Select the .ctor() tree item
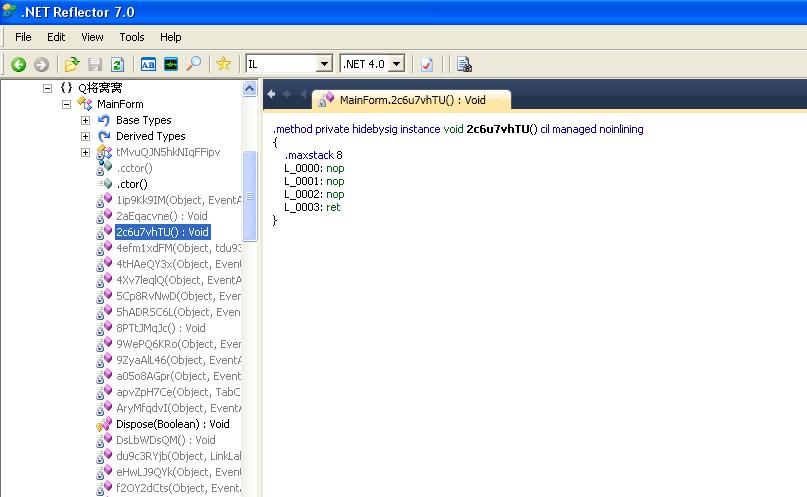Screen dimensions: 807x497 tap(132, 184)
